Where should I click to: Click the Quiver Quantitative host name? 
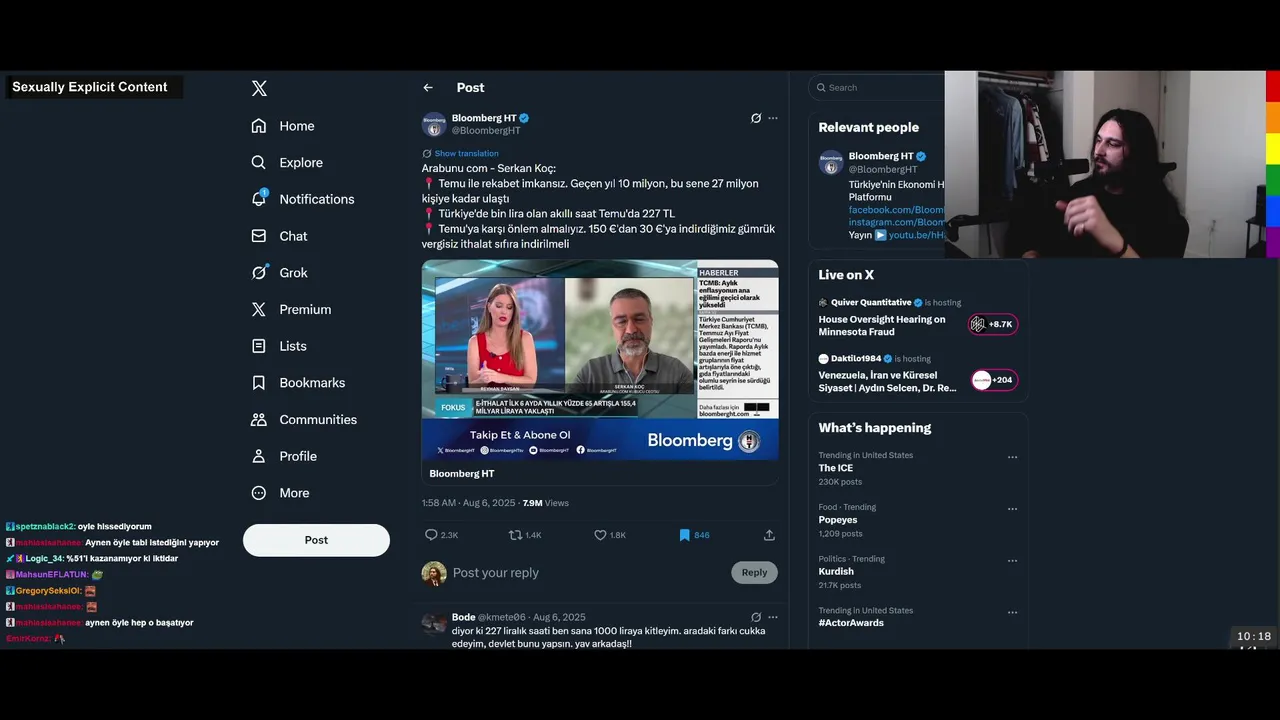click(871, 302)
